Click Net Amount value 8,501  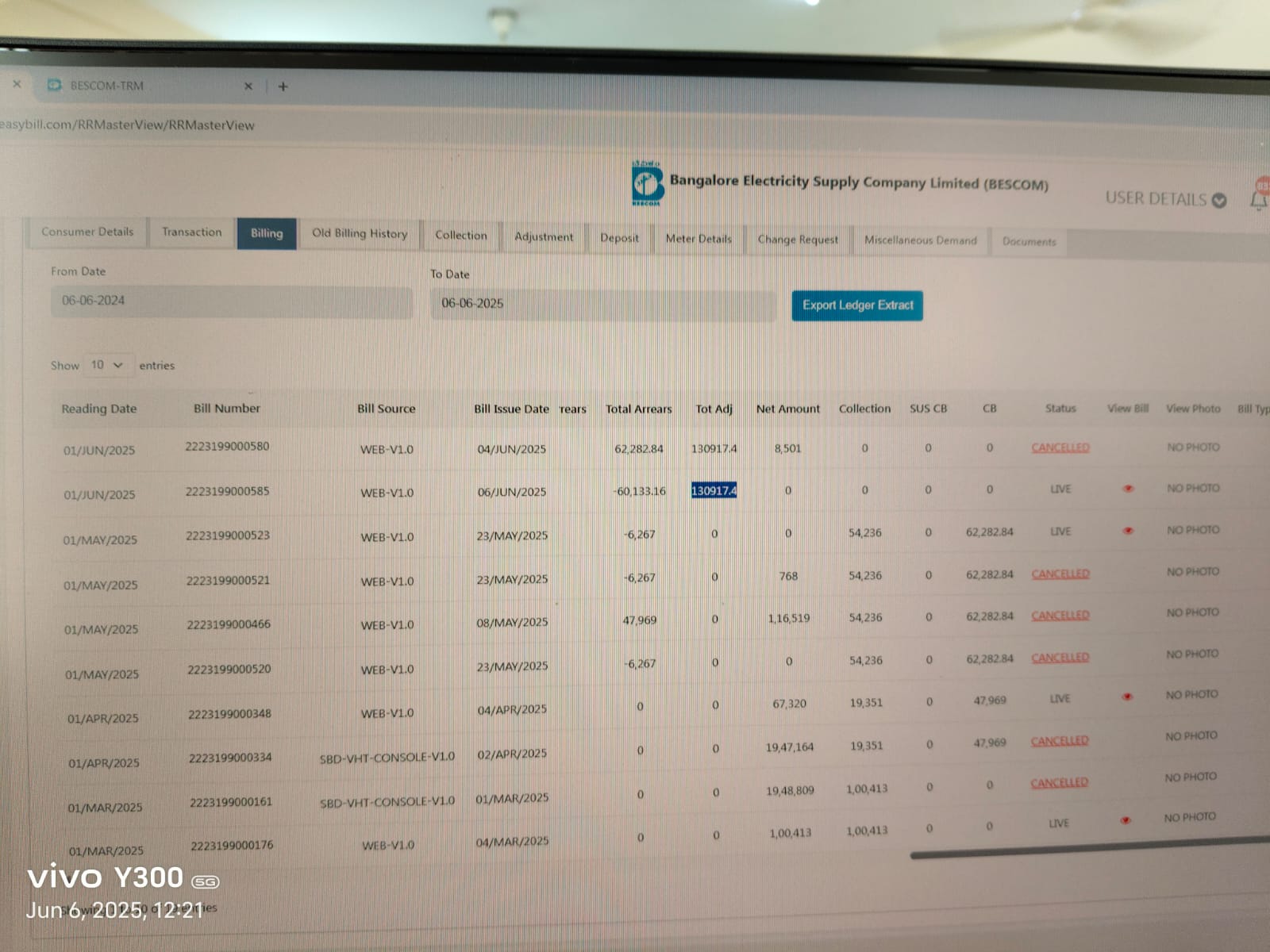(787, 448)
